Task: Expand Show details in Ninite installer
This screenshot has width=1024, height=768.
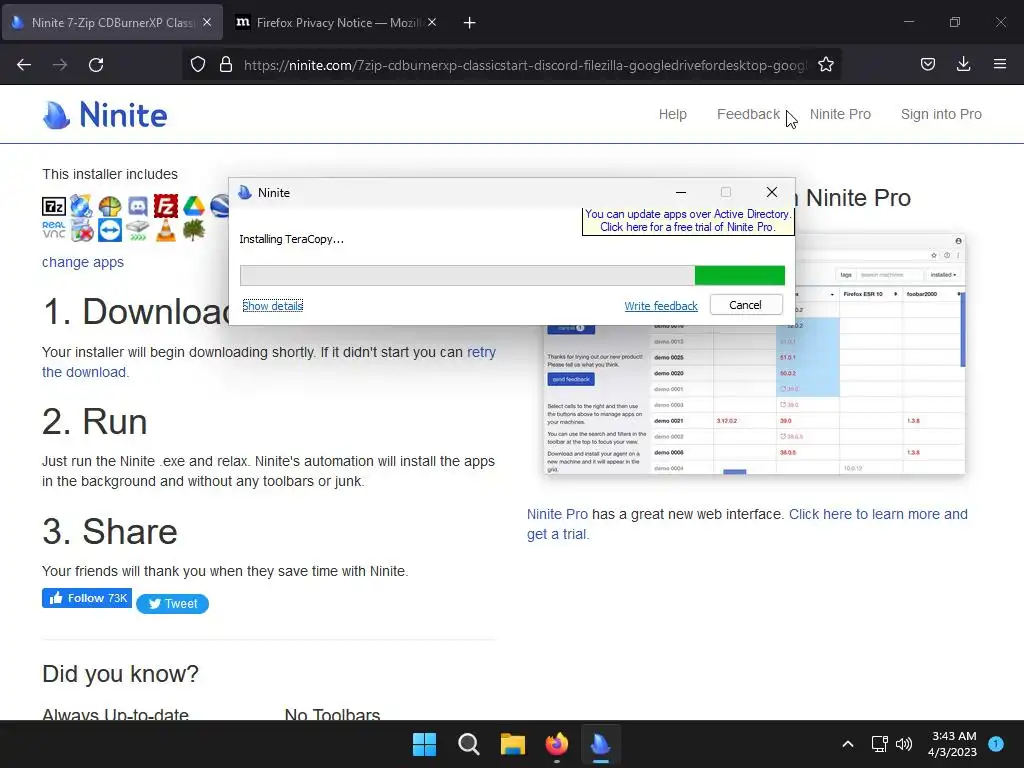Action: coord(272,306)
